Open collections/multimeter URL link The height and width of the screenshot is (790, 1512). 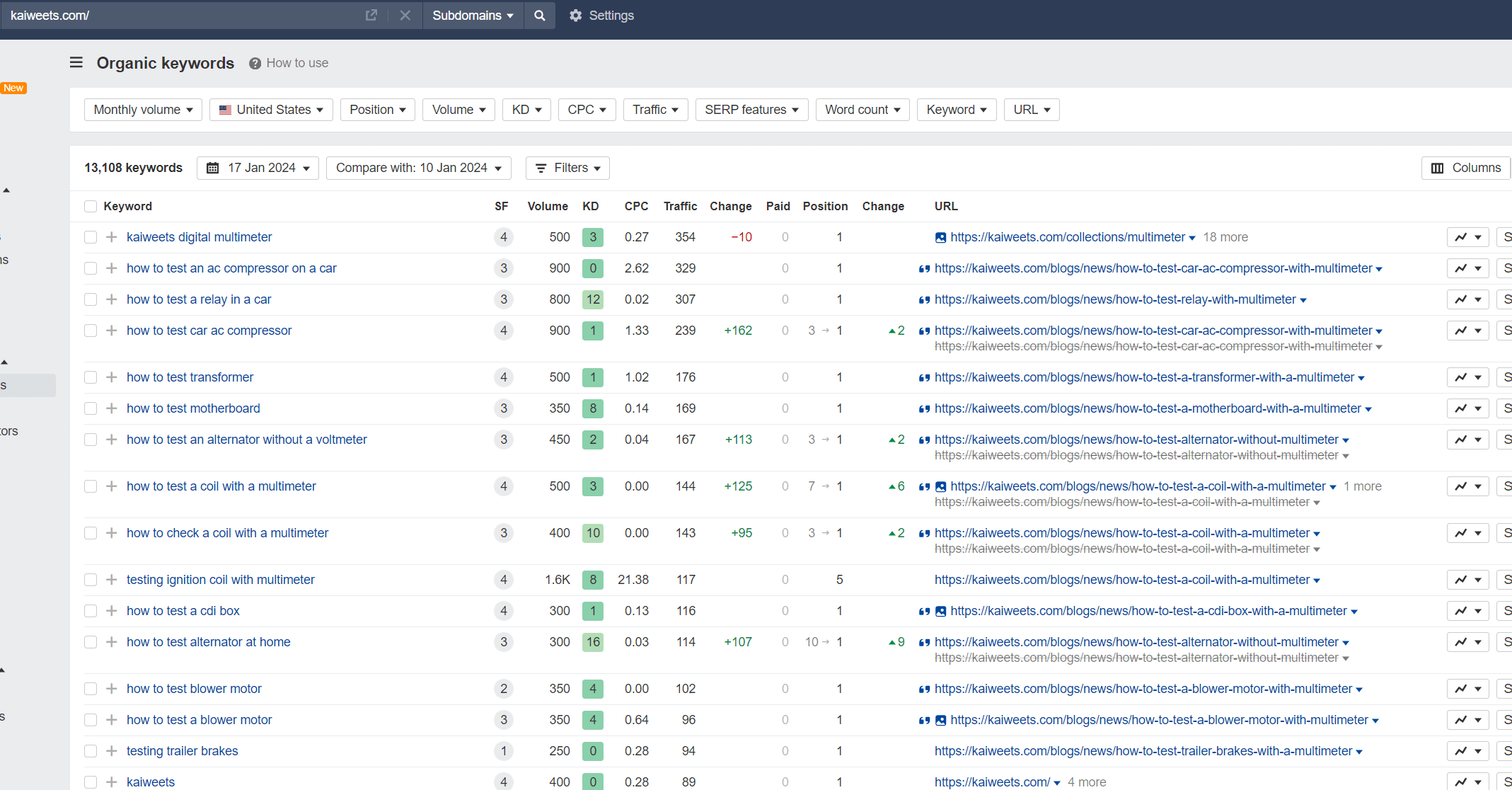coord(1068,237)
